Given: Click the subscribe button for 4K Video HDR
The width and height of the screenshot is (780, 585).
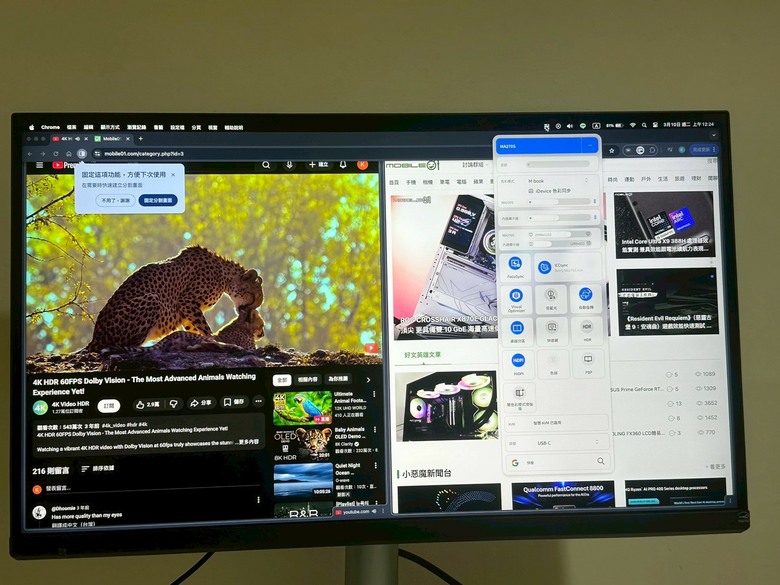Looking at the screenshot, I should tap(108, 405).
